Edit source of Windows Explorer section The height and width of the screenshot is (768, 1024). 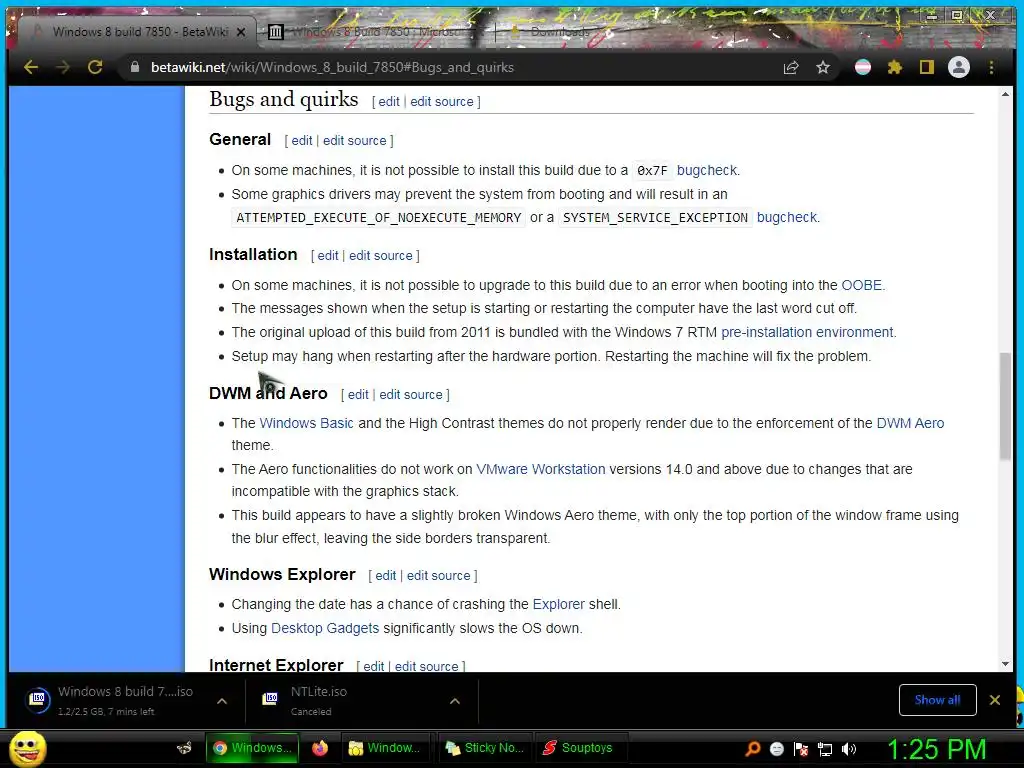[438, 575]
